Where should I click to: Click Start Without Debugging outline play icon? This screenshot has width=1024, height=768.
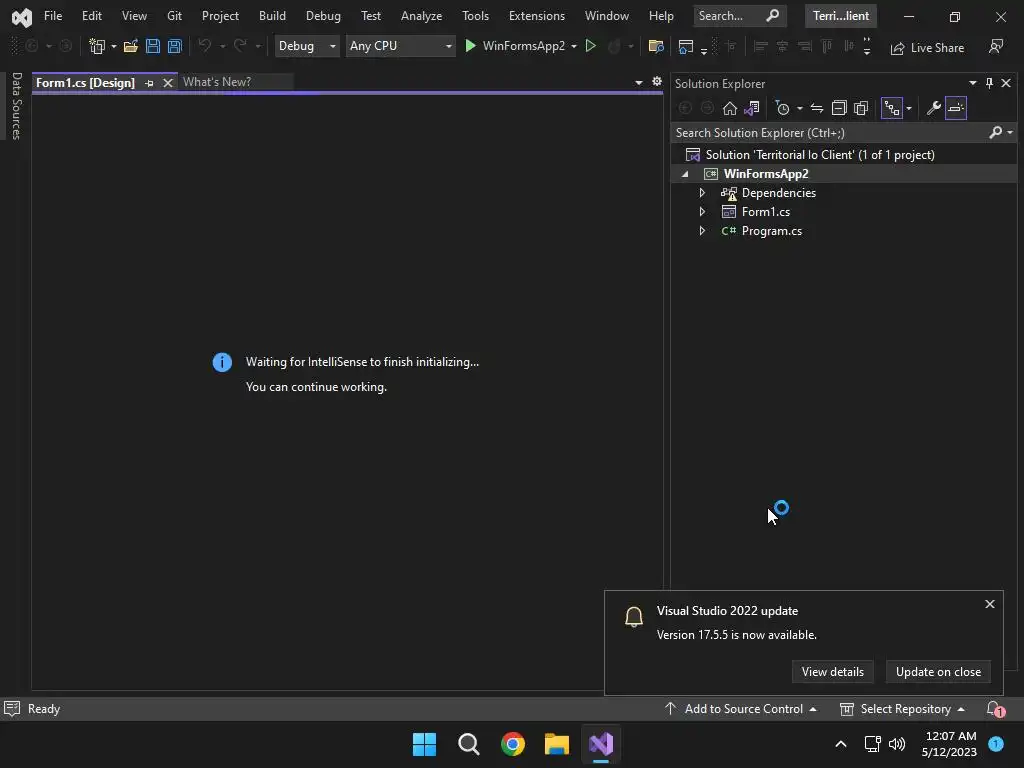[590, 46]
